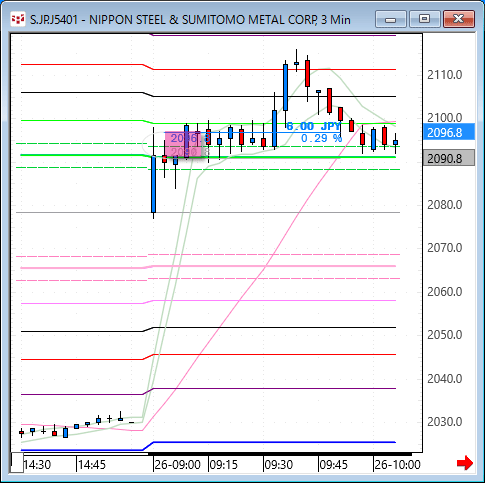Click the 2050.0 price axis label
485x483 pixels.
[x=445, y=335]
